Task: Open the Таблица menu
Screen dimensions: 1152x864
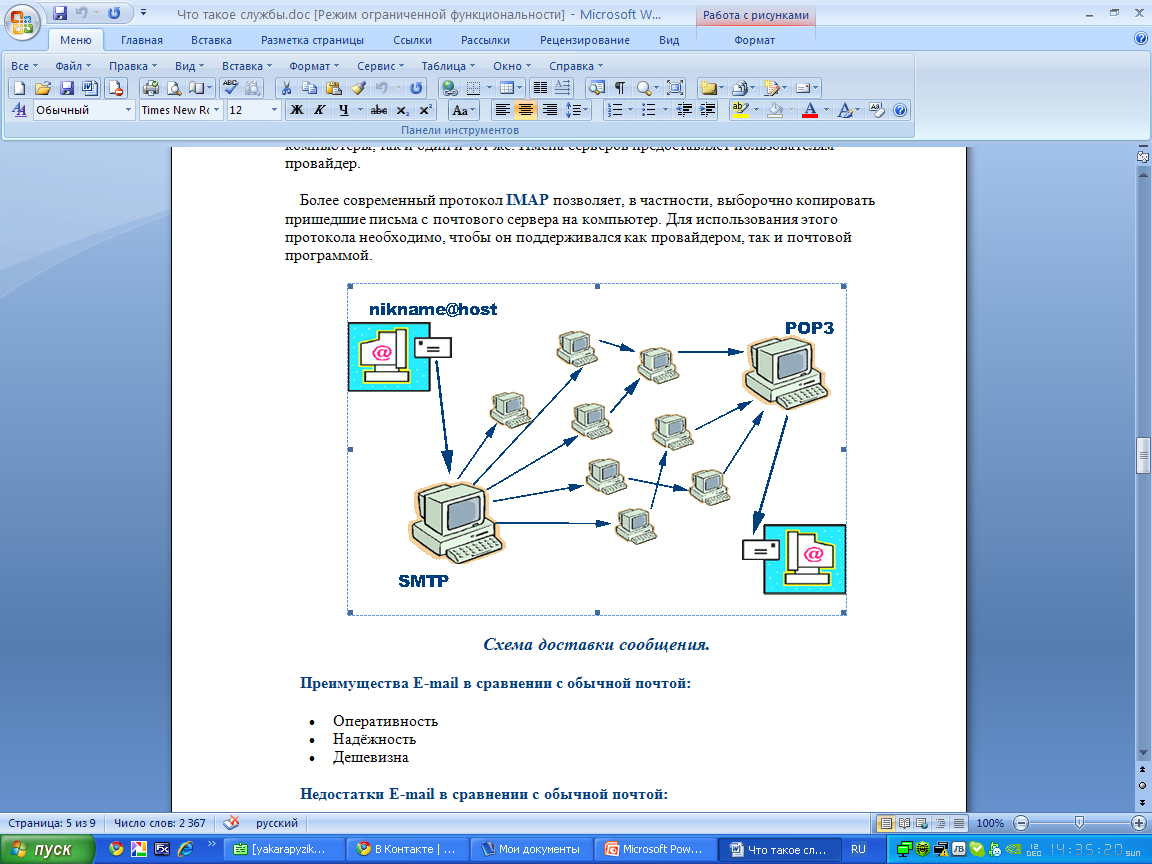Action: [x=448, y=66]
